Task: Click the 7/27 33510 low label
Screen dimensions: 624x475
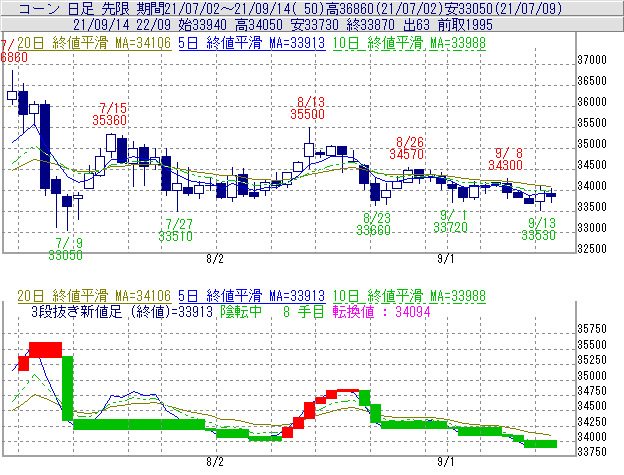Action: pyautogui.click(x=176, y=230)
